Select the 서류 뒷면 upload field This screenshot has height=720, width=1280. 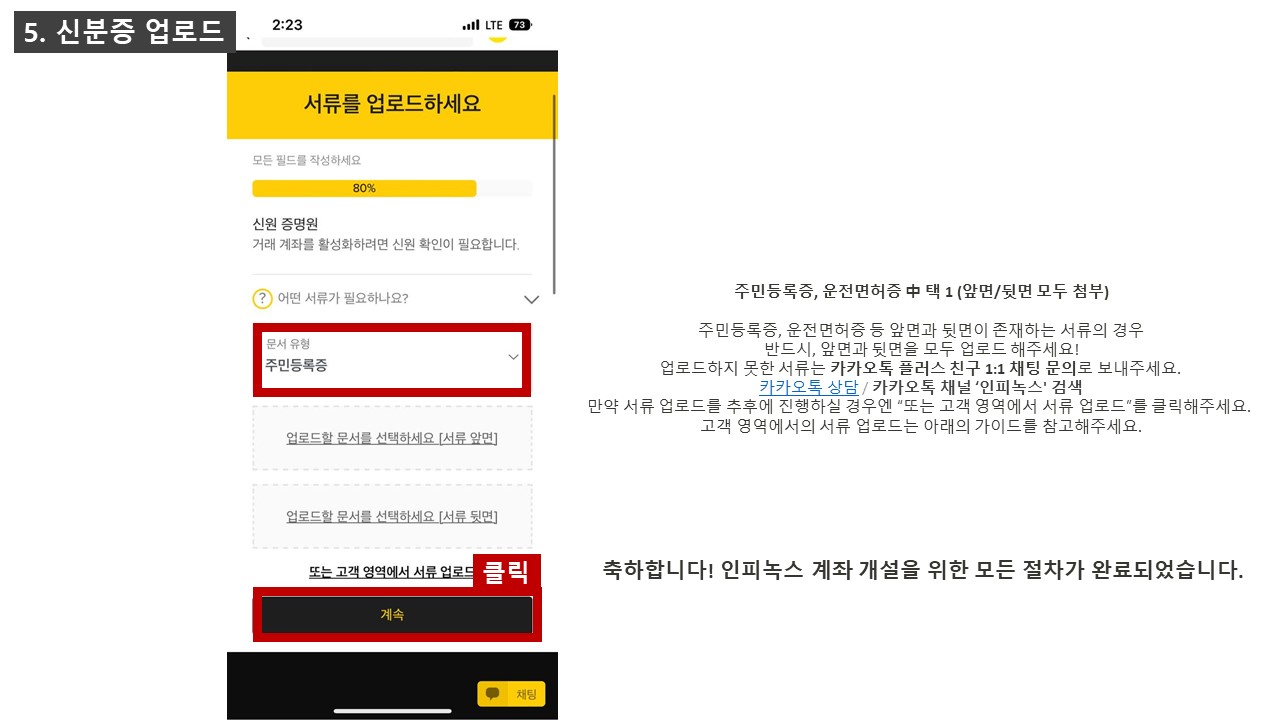[x=392, y=516]
